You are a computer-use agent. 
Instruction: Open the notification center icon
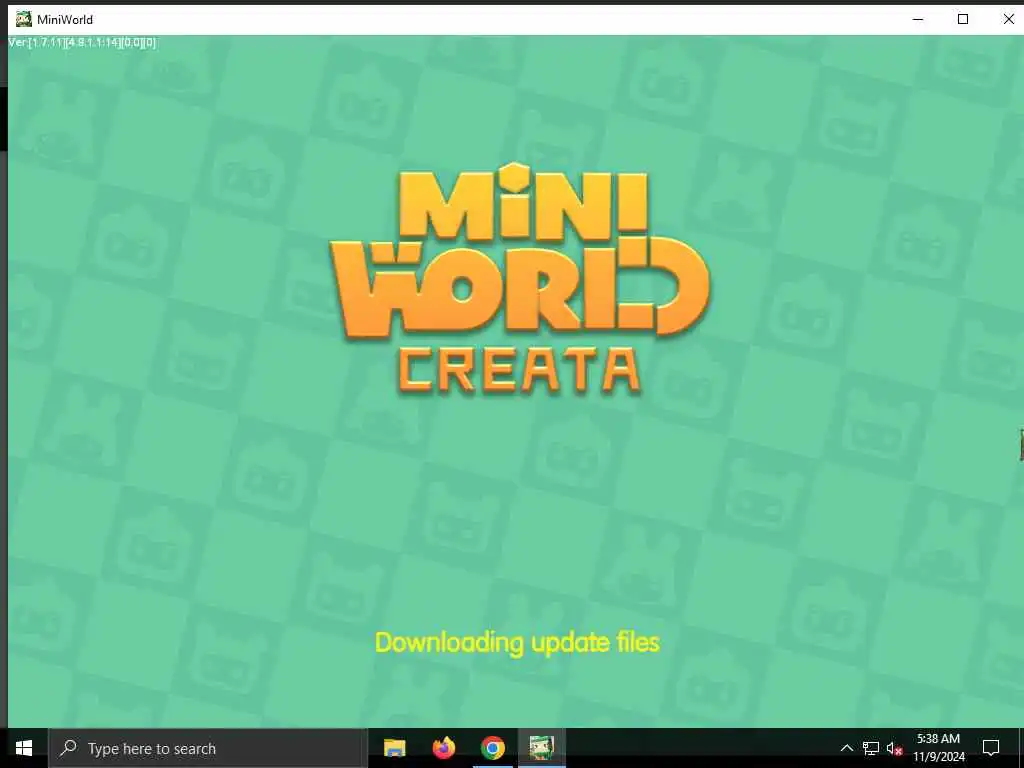pyautogui.click(x=991, y=748)
